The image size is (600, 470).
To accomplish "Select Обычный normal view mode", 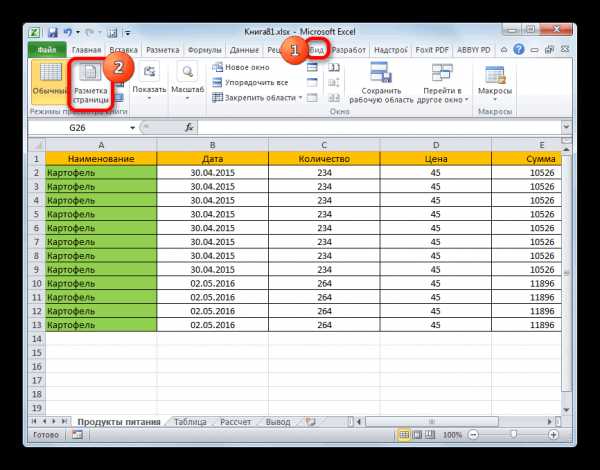I will (50, 82).
